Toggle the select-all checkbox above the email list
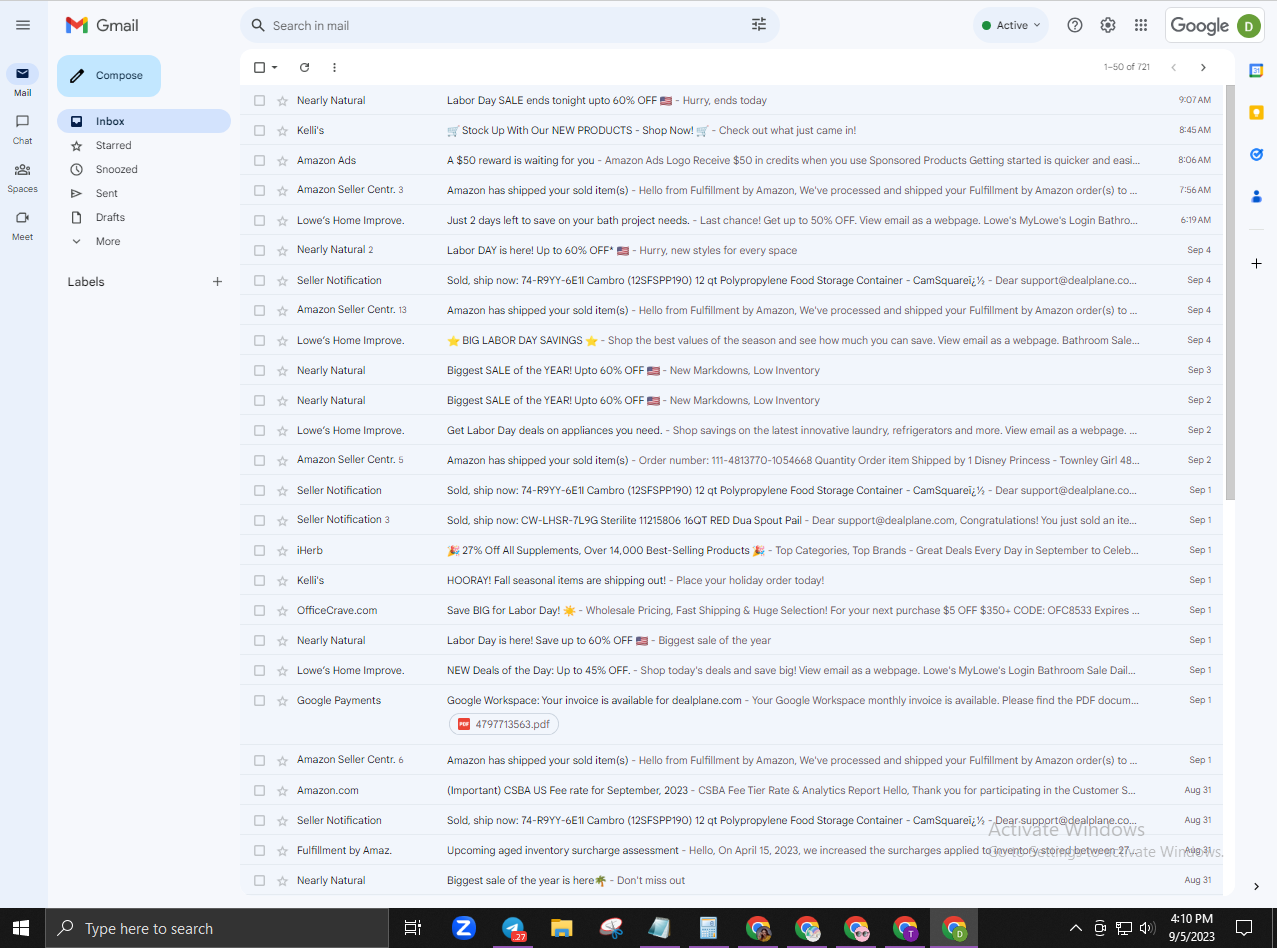Screen dimensions: 1277x948 (x=260, y=67)
